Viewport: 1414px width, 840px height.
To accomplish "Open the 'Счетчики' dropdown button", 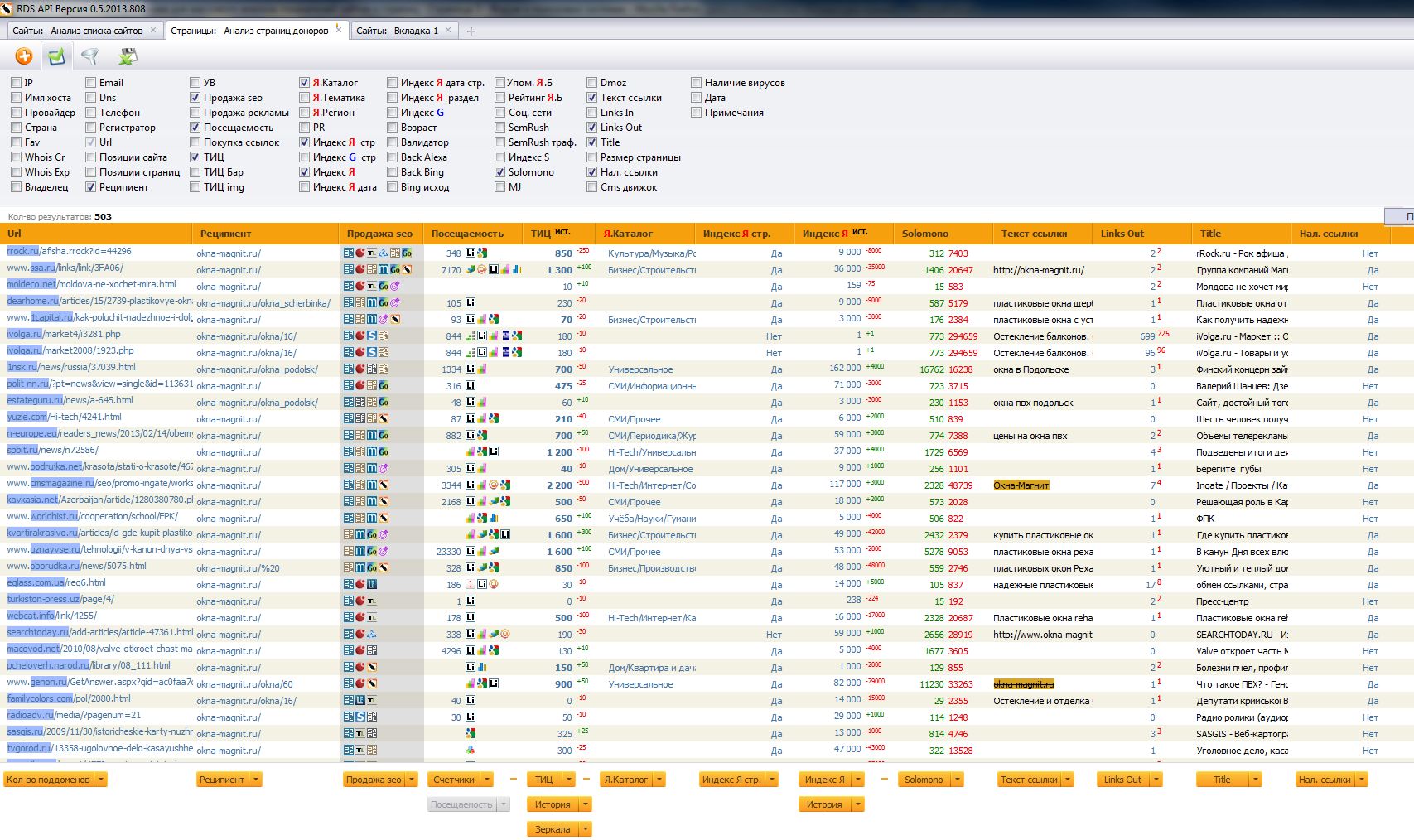I will point(460,780).
